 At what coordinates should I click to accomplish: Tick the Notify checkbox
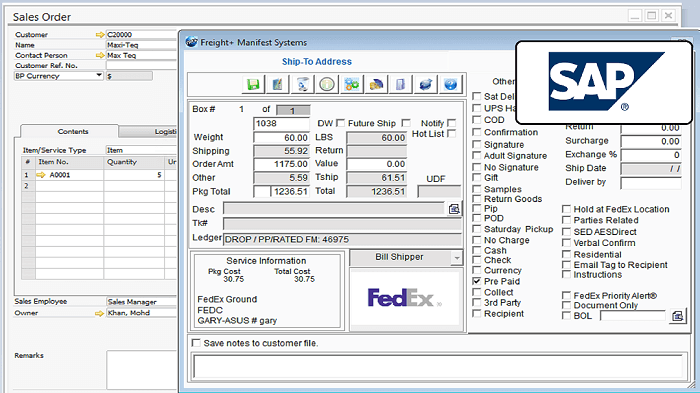click(451, 123)
